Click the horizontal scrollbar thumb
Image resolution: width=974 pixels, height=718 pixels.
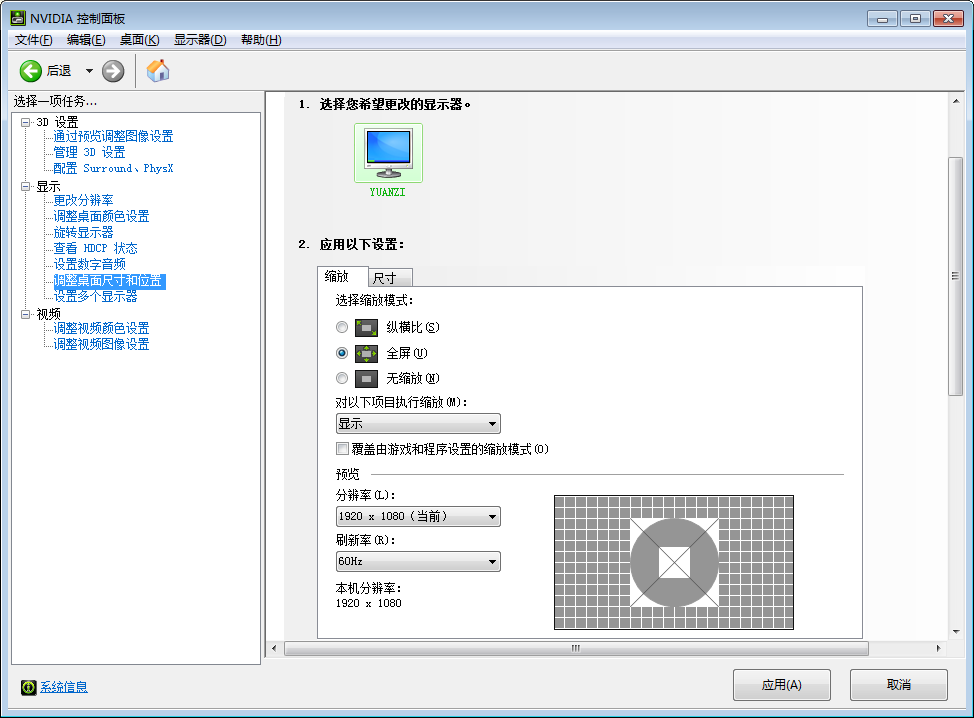point(576,648)
